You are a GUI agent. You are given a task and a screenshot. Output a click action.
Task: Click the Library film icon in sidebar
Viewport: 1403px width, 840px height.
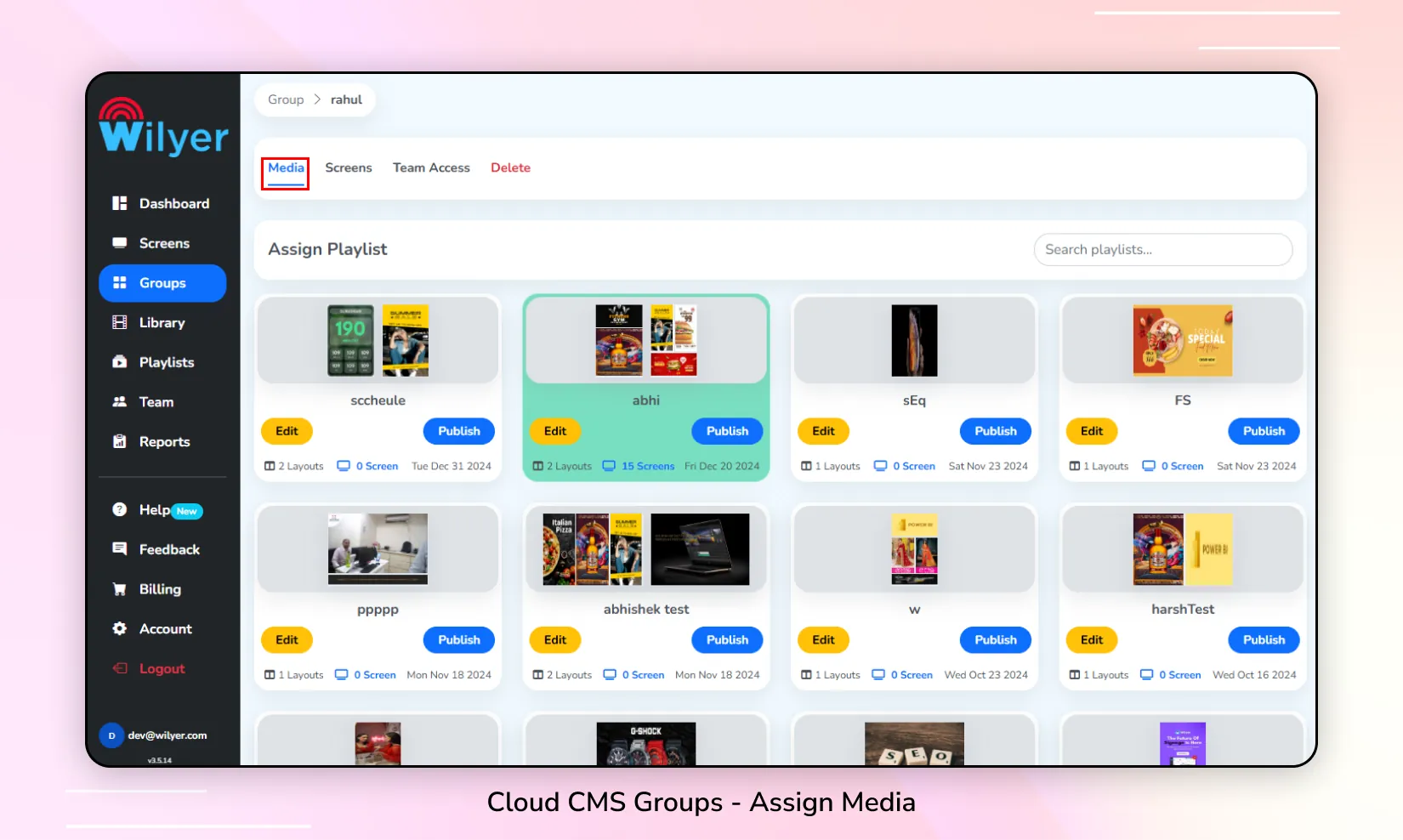coord(120,322)
